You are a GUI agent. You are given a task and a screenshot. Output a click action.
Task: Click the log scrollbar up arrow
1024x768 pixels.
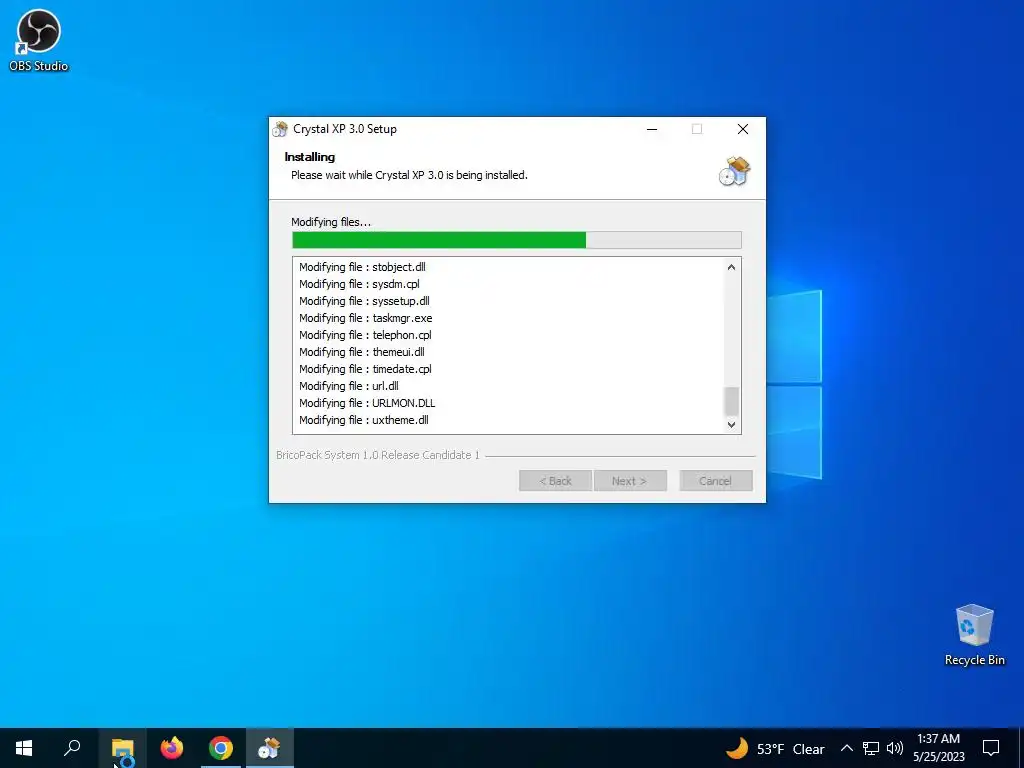[x=731, y=267]
